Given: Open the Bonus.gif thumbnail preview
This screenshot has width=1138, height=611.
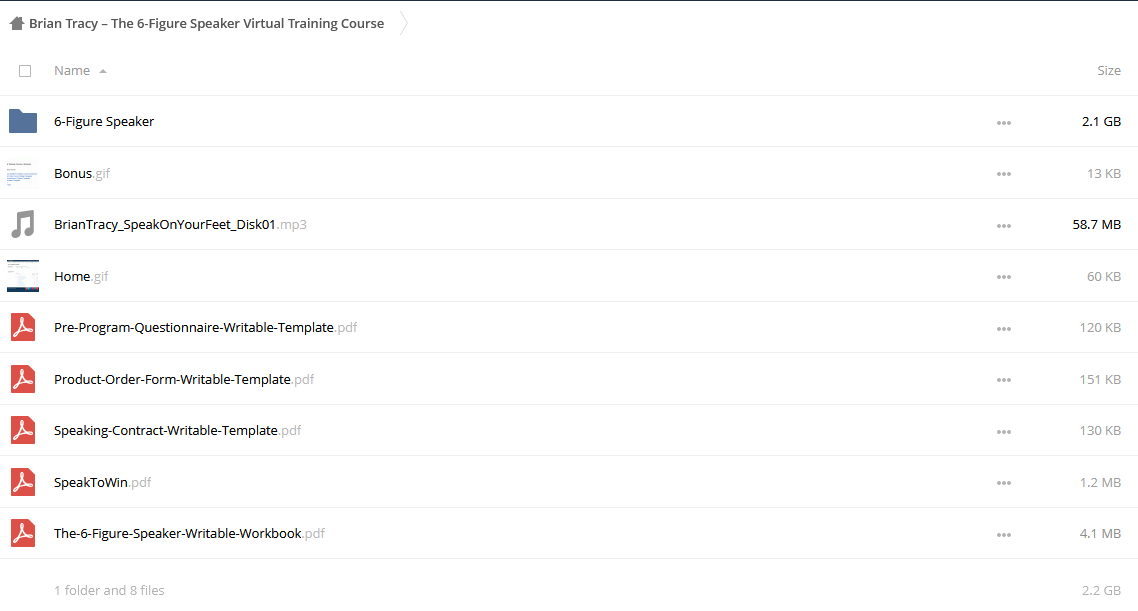Looking at the screenshot, I should (x=23, y=173).
